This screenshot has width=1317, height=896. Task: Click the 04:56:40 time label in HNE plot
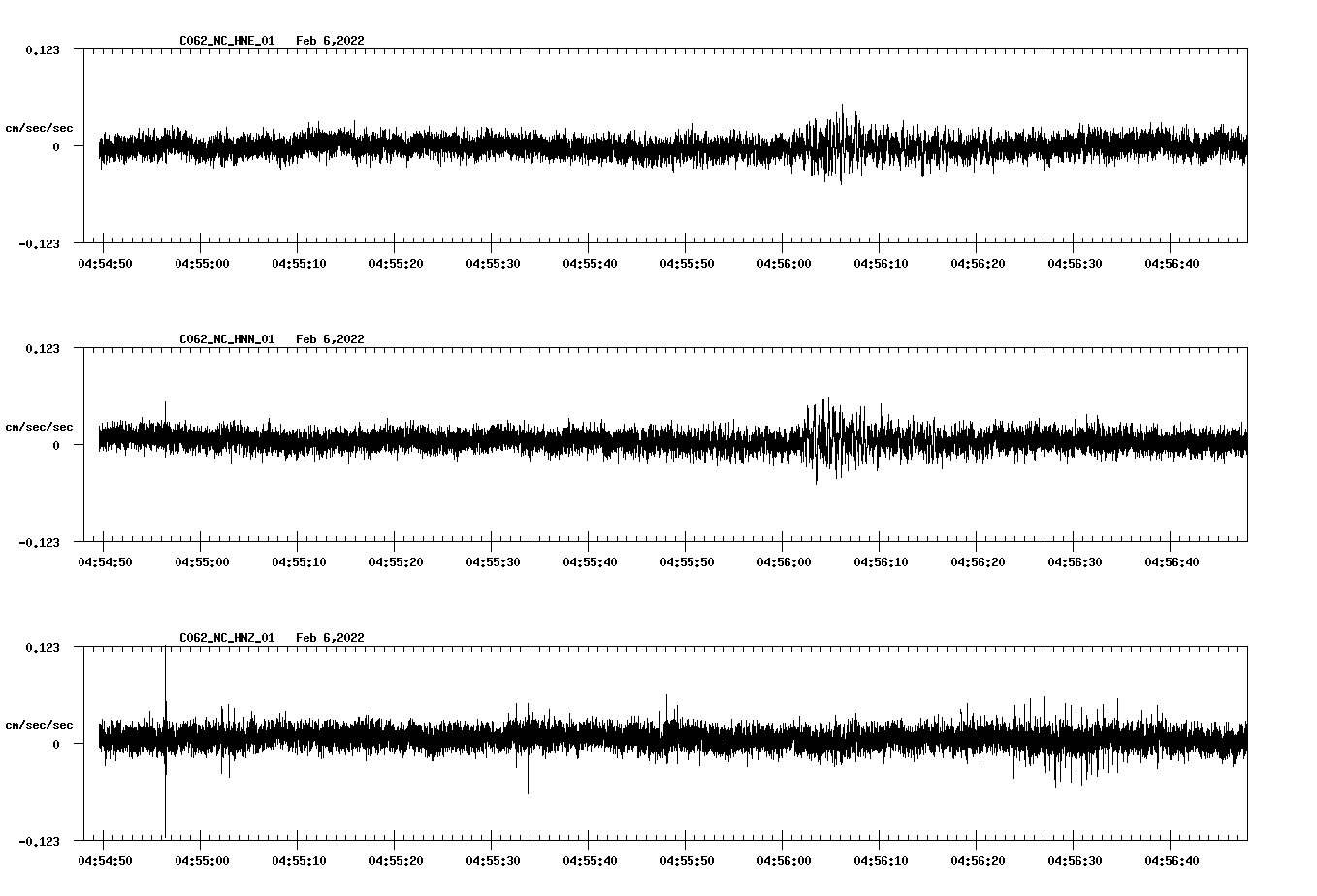tap(1172, 263)
